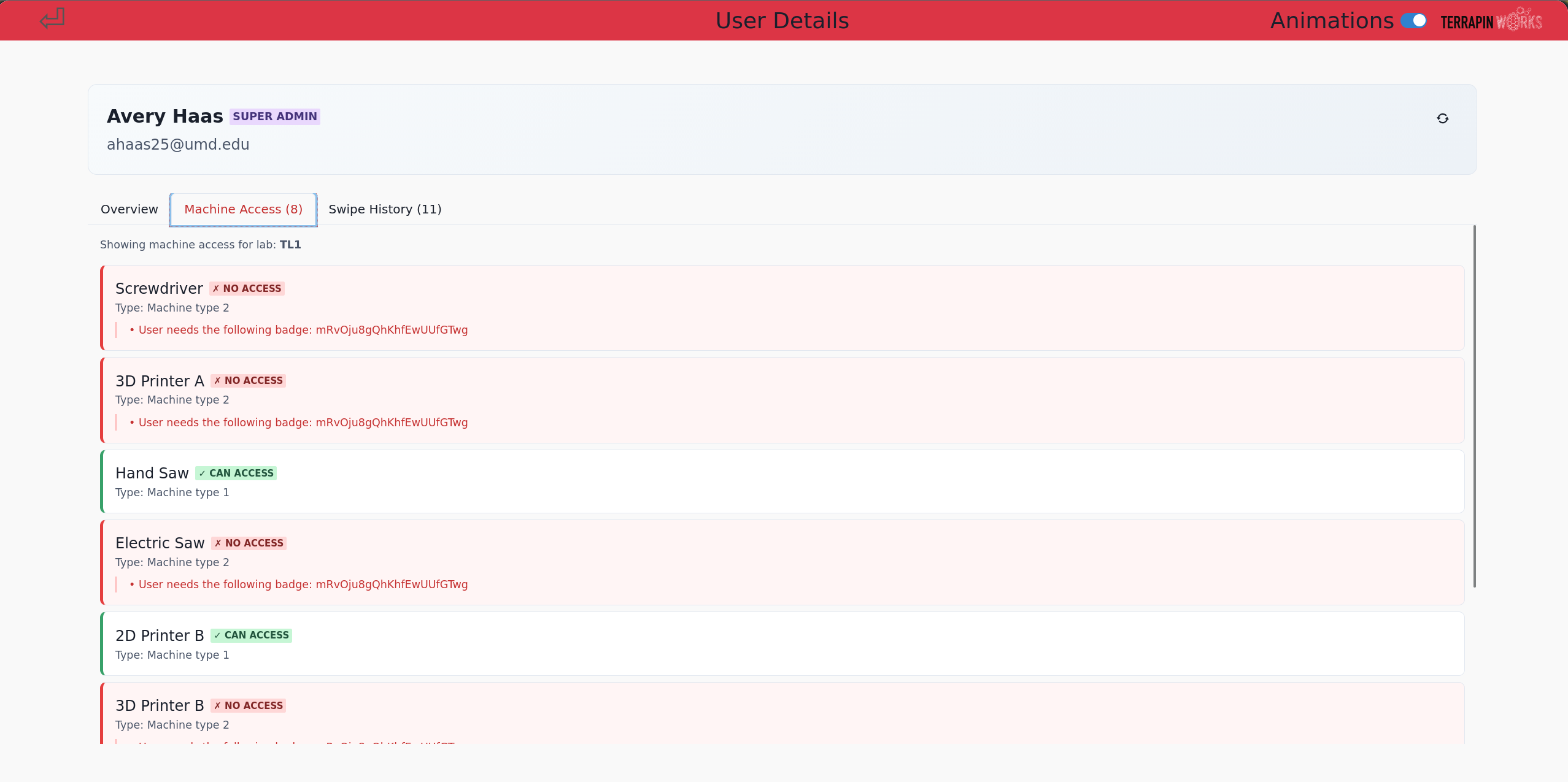Click the SUPER ADMIN role badge
This screenshot has width=1568, height=782.
coord(274,117)
